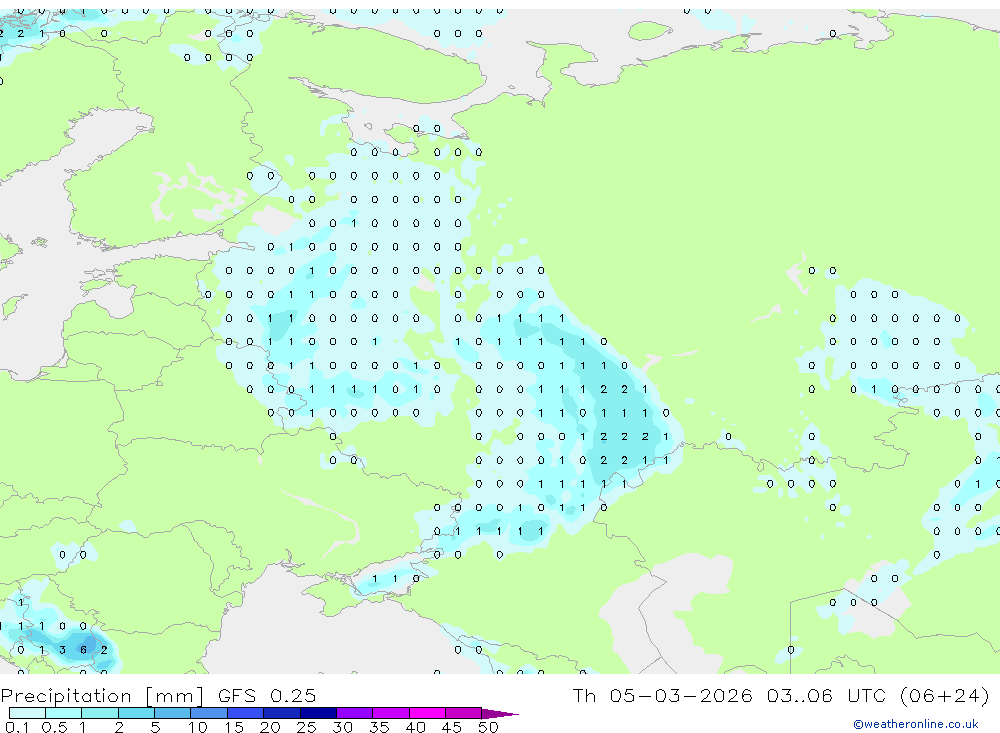
Task: Click the 25–30 mm navy swatch
Action: pyautogui.click(x=318, y=713)
